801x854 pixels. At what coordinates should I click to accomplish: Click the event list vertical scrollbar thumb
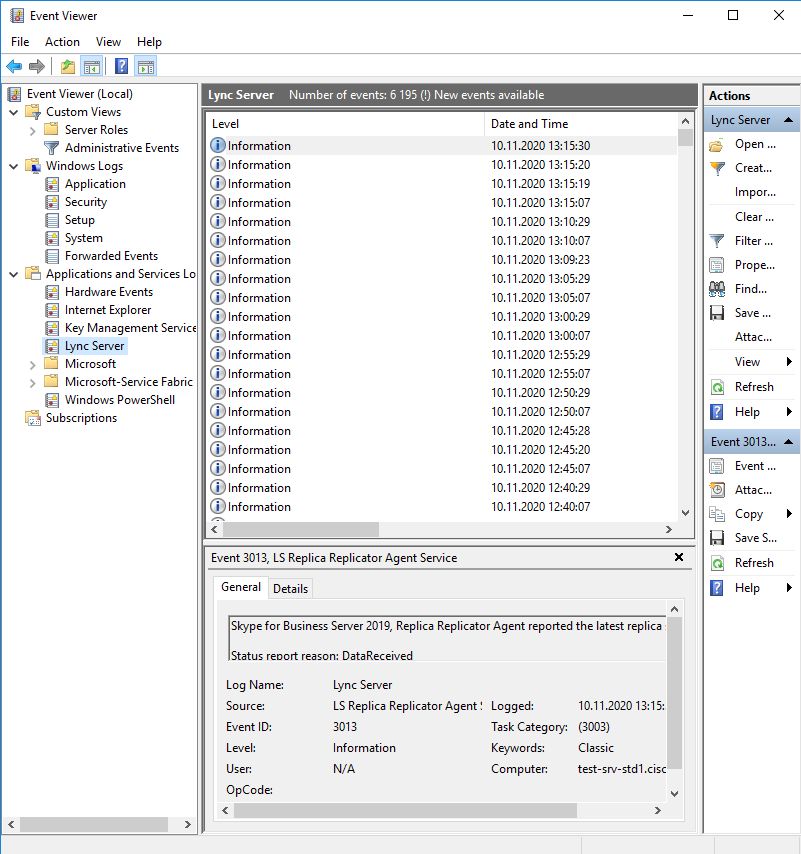tap(686, 138)
